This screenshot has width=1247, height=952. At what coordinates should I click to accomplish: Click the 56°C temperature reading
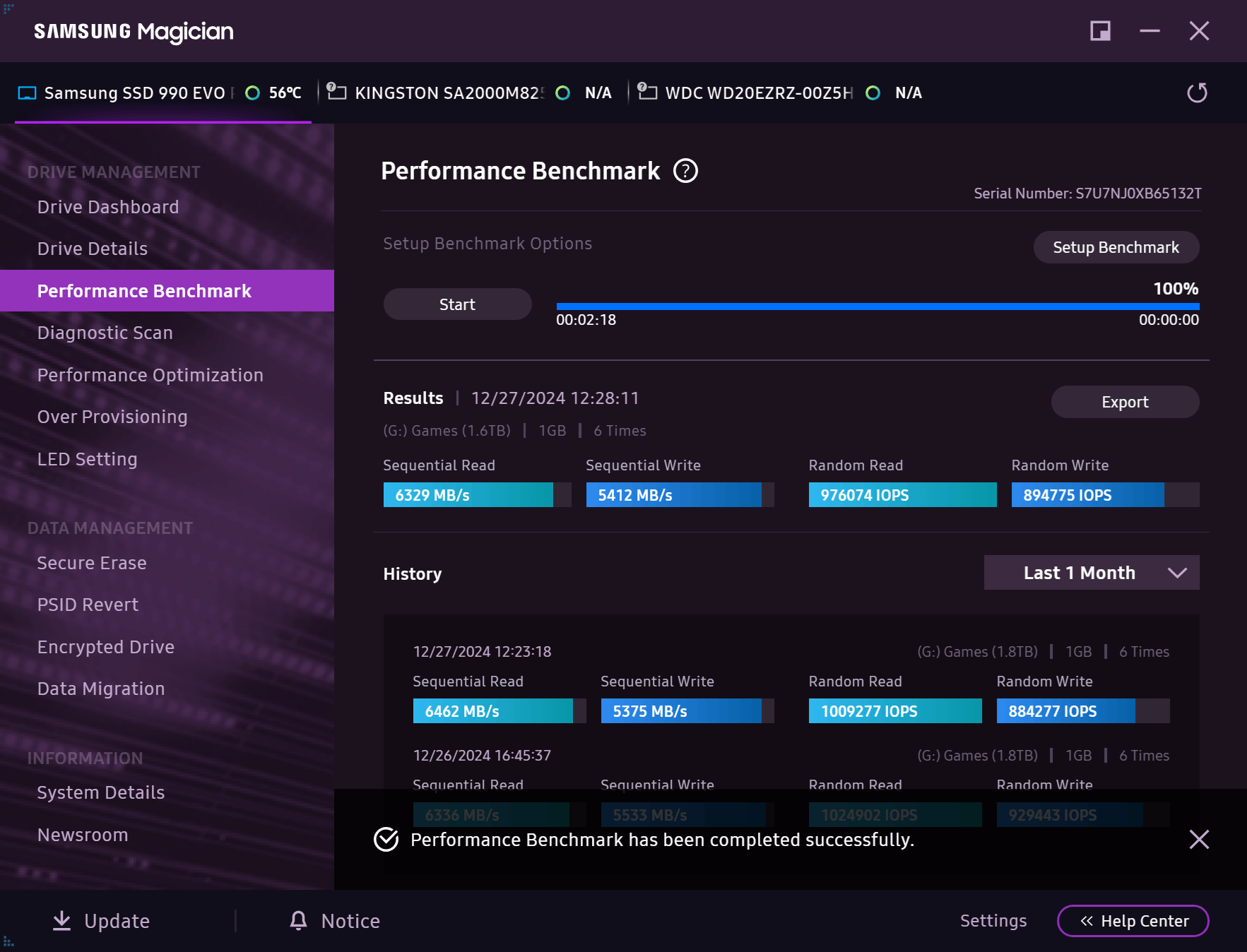(285, 93)
